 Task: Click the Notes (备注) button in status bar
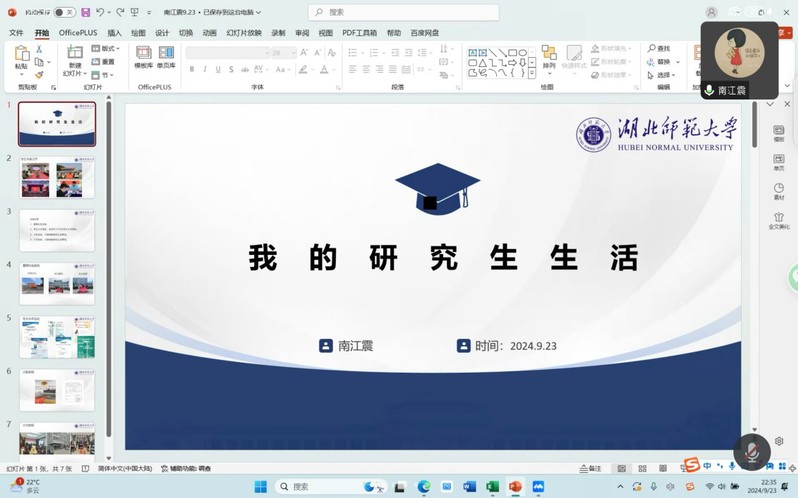pos(591,468)
